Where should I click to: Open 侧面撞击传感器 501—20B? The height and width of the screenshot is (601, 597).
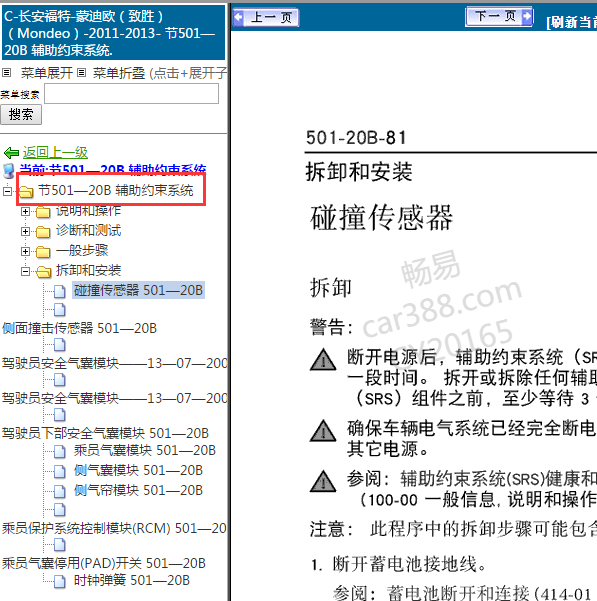[x=79, y=328]
